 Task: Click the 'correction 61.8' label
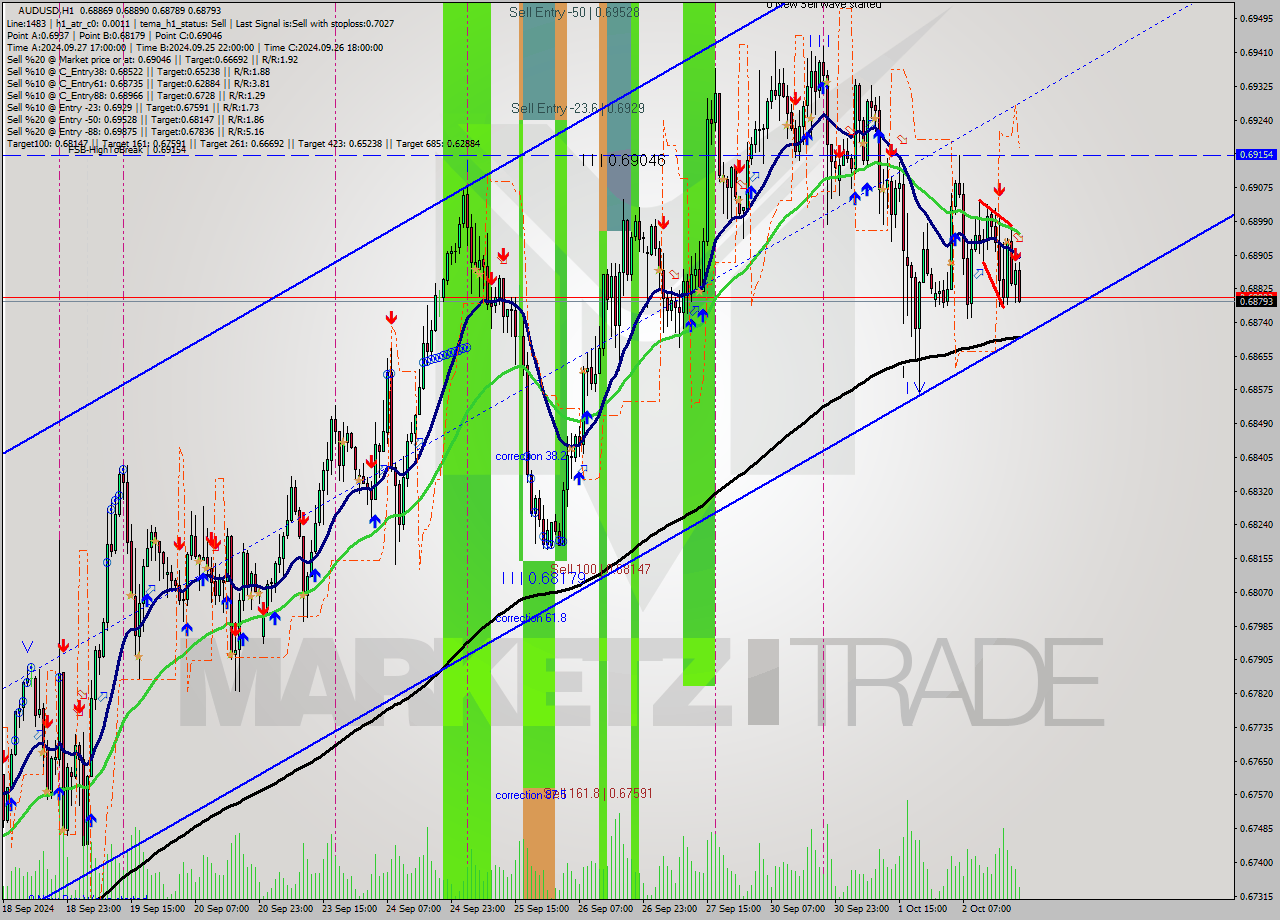coord(531,618)
